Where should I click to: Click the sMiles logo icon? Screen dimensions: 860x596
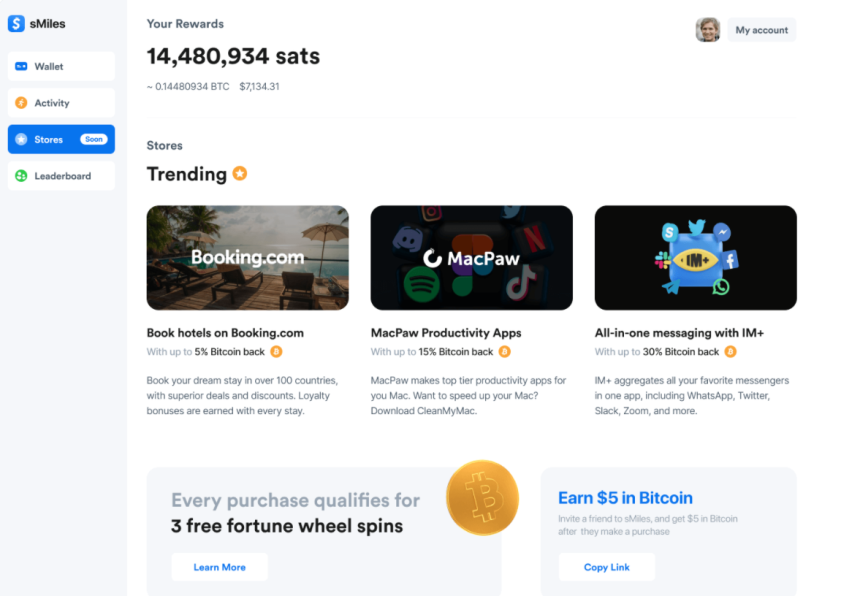16,23
